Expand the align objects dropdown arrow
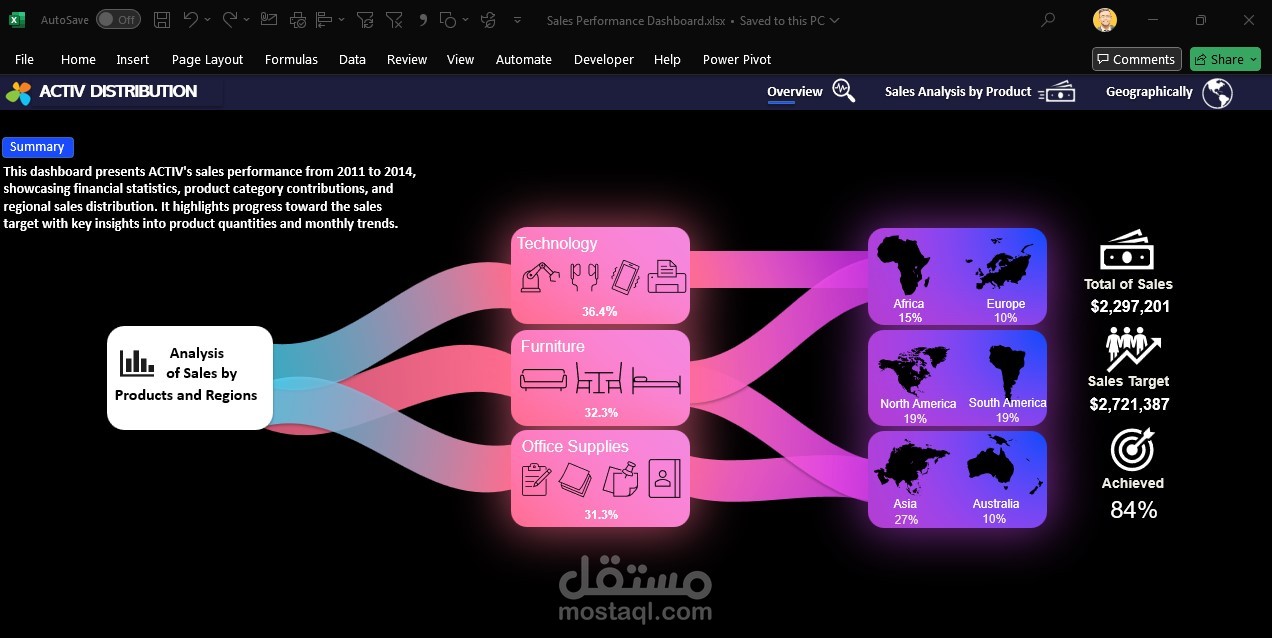Screen dimensions: 1272x638 (x=341, y=19)
